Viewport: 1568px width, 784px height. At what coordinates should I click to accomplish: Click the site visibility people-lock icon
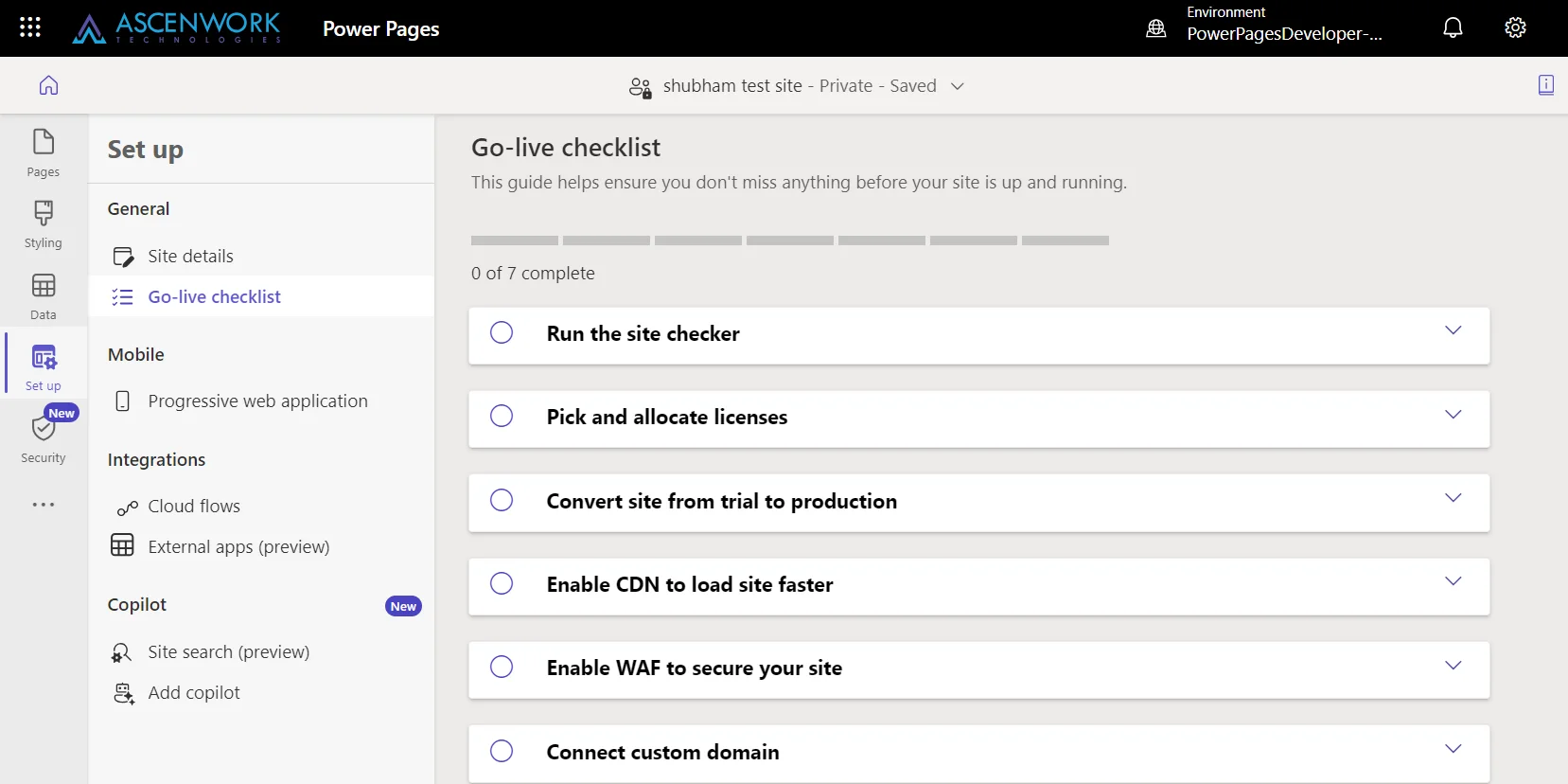[641, 87]
